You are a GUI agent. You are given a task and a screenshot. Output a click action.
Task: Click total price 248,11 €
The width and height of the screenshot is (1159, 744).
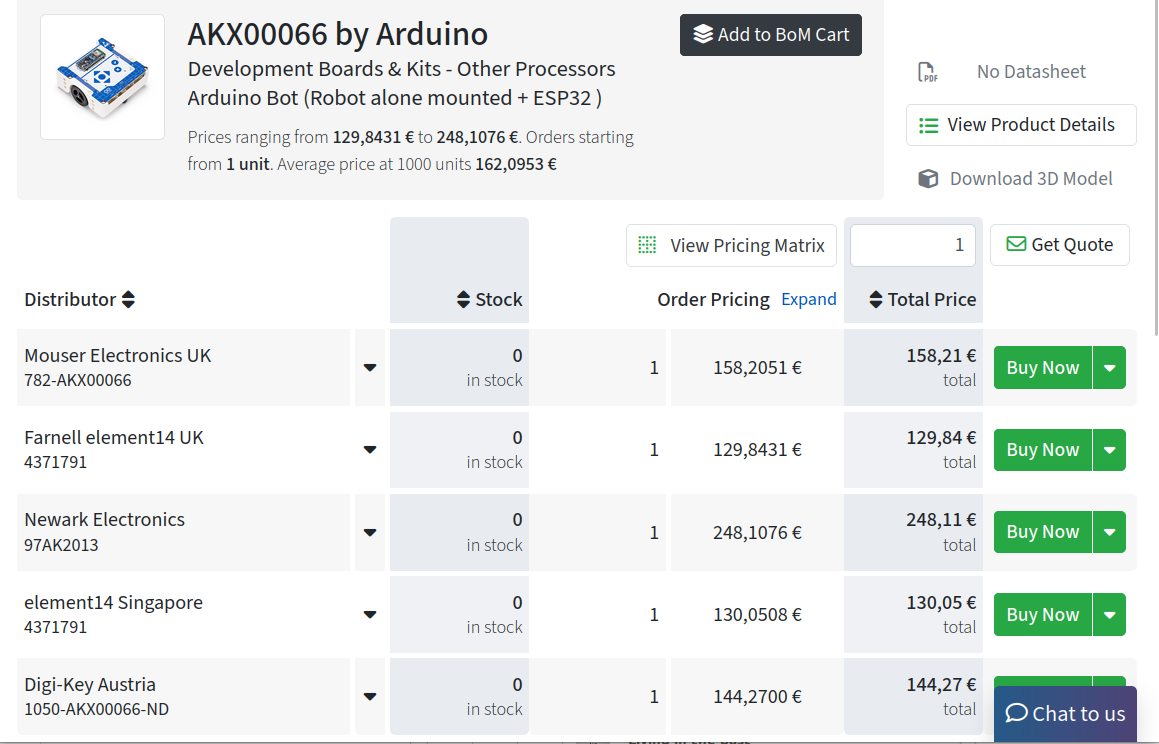(941, 519)
